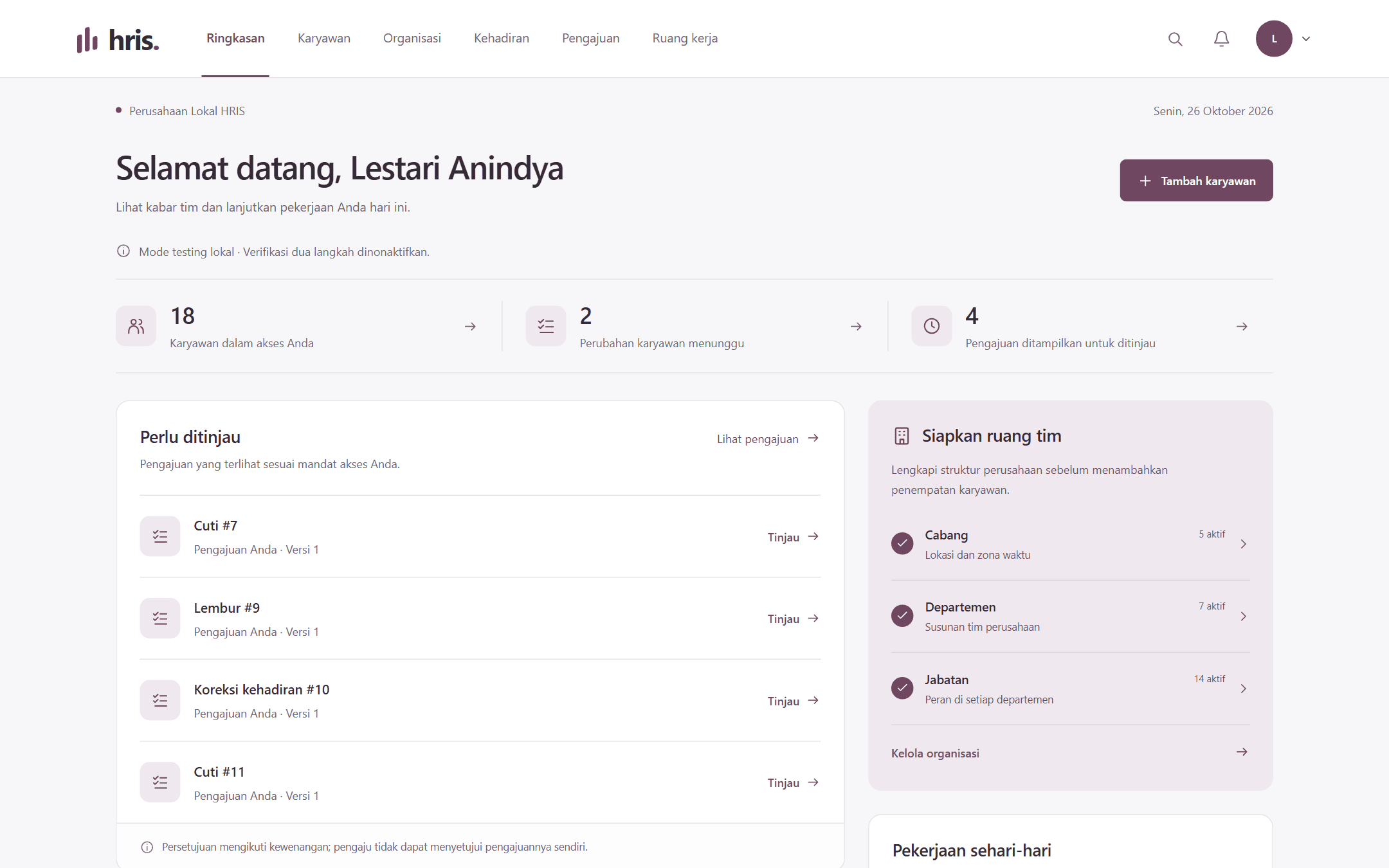Open arrow for Karyawan dalam akses Anda
Viewport: 1389px width, 868px height.
coord(470,327)
